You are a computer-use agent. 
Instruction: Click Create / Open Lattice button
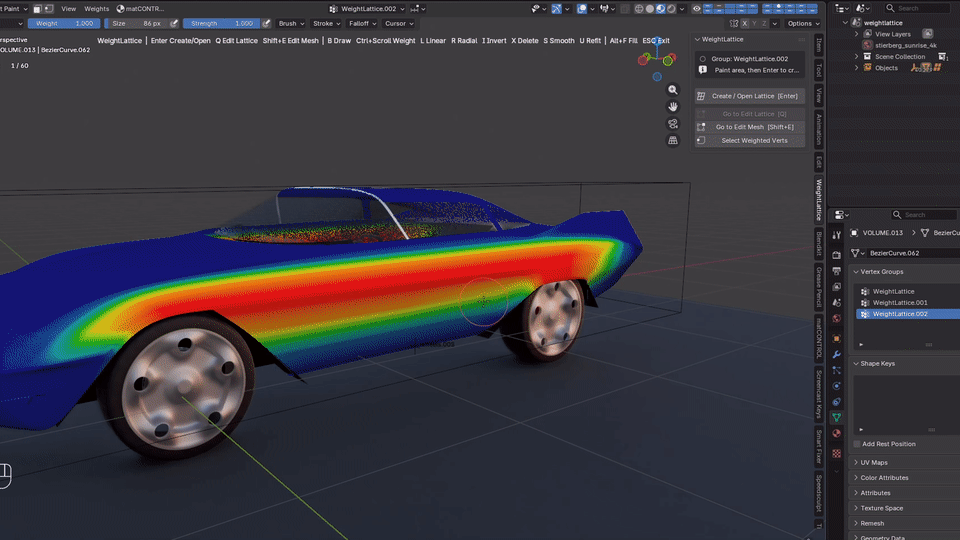tap(750, 96)
